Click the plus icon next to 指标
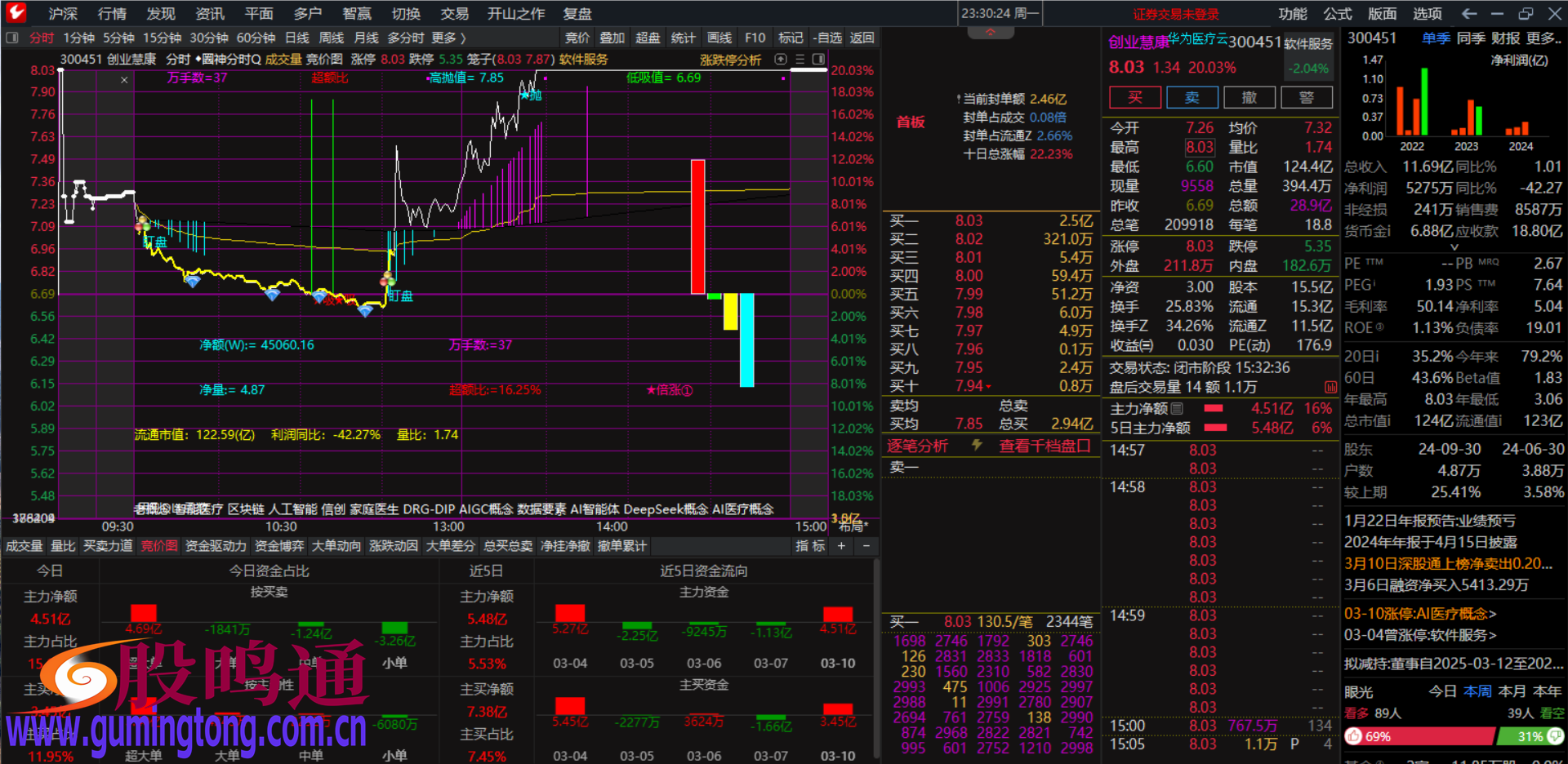The image size is (1568, 764). tap(841, 546)
